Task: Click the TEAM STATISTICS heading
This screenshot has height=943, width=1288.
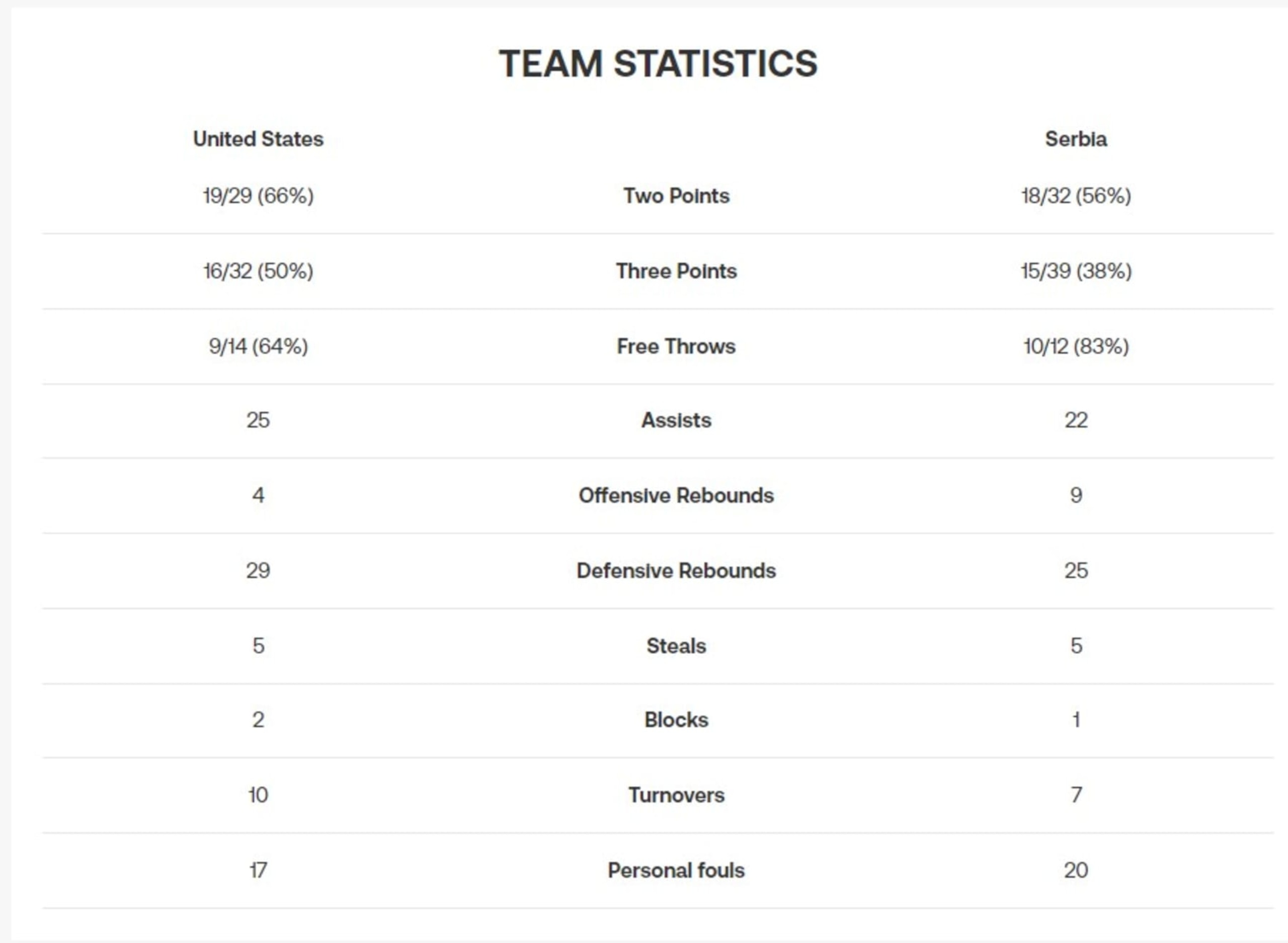Action: 658,63
